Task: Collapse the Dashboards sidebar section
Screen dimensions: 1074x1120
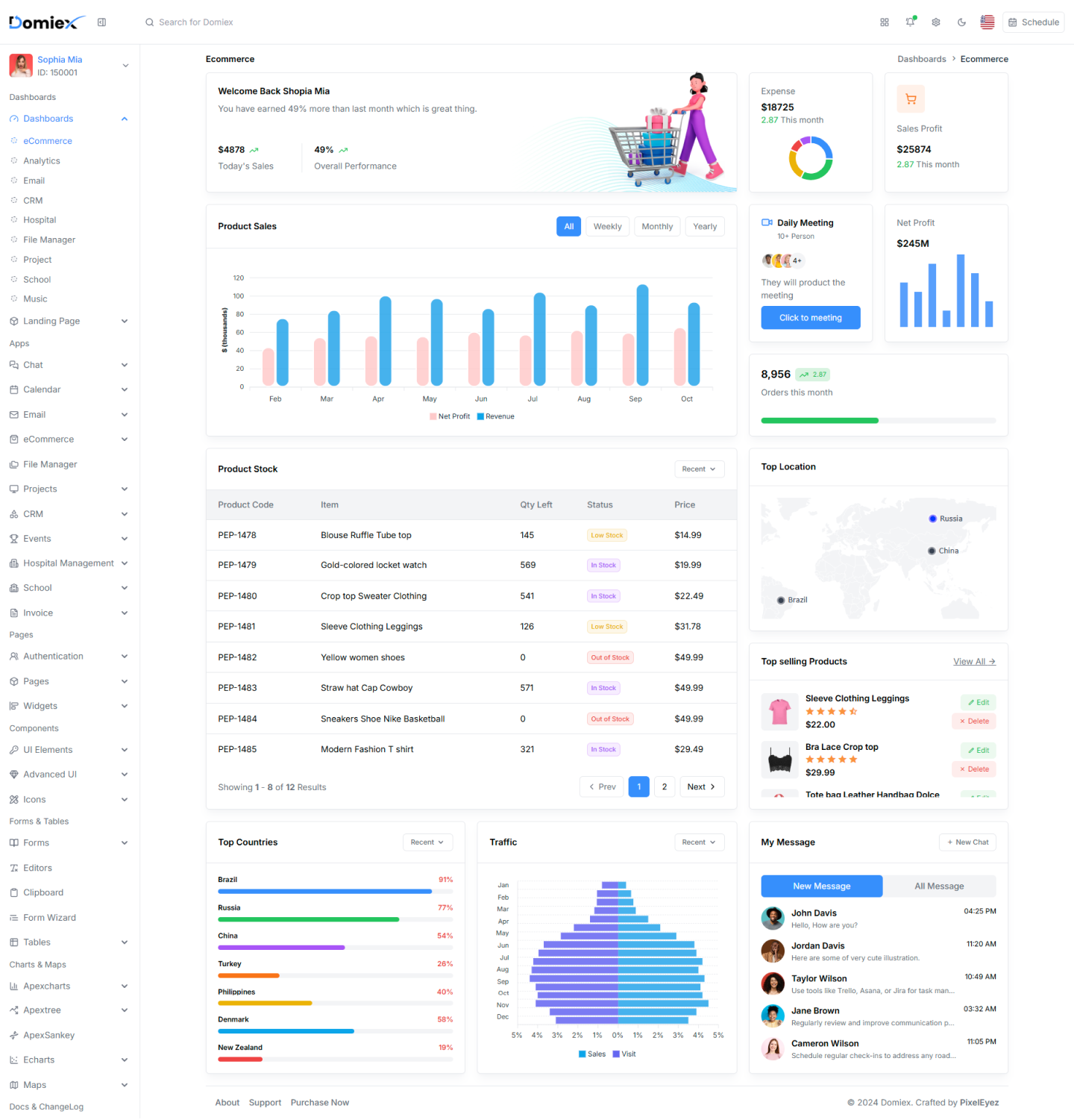Action: click(124, 118)
